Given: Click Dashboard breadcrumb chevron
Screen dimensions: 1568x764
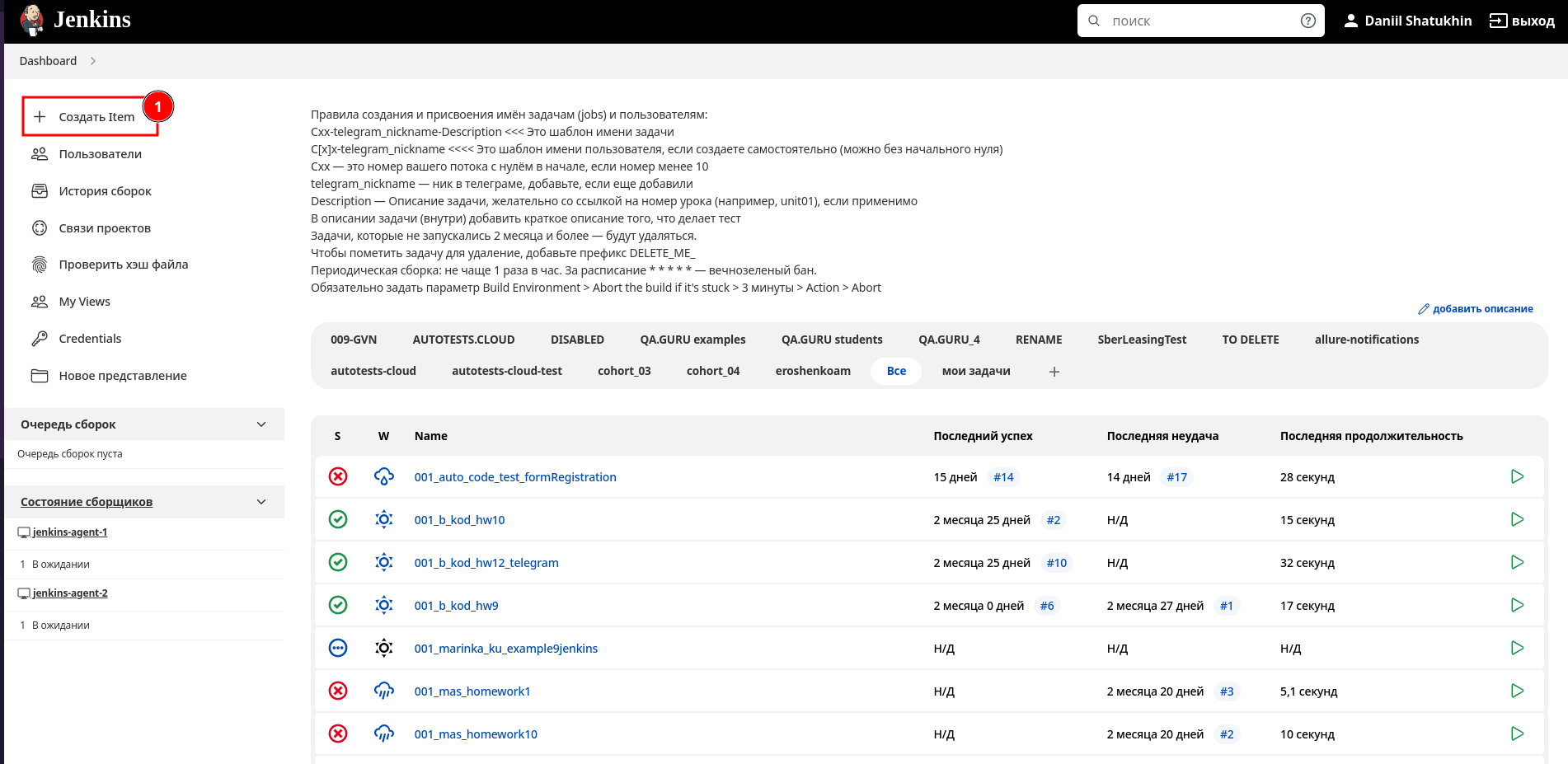Looking at the screenshot, I should tap(93, 61).
